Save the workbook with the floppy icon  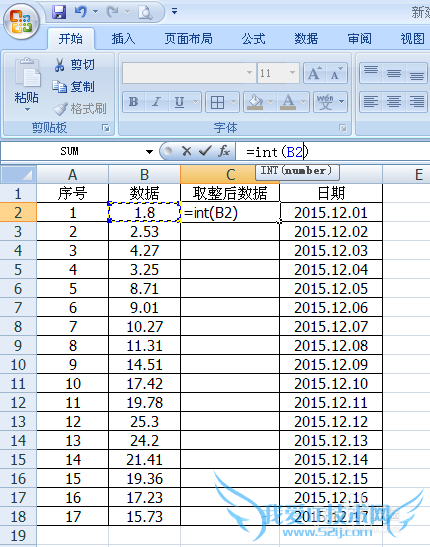[59, 13]
